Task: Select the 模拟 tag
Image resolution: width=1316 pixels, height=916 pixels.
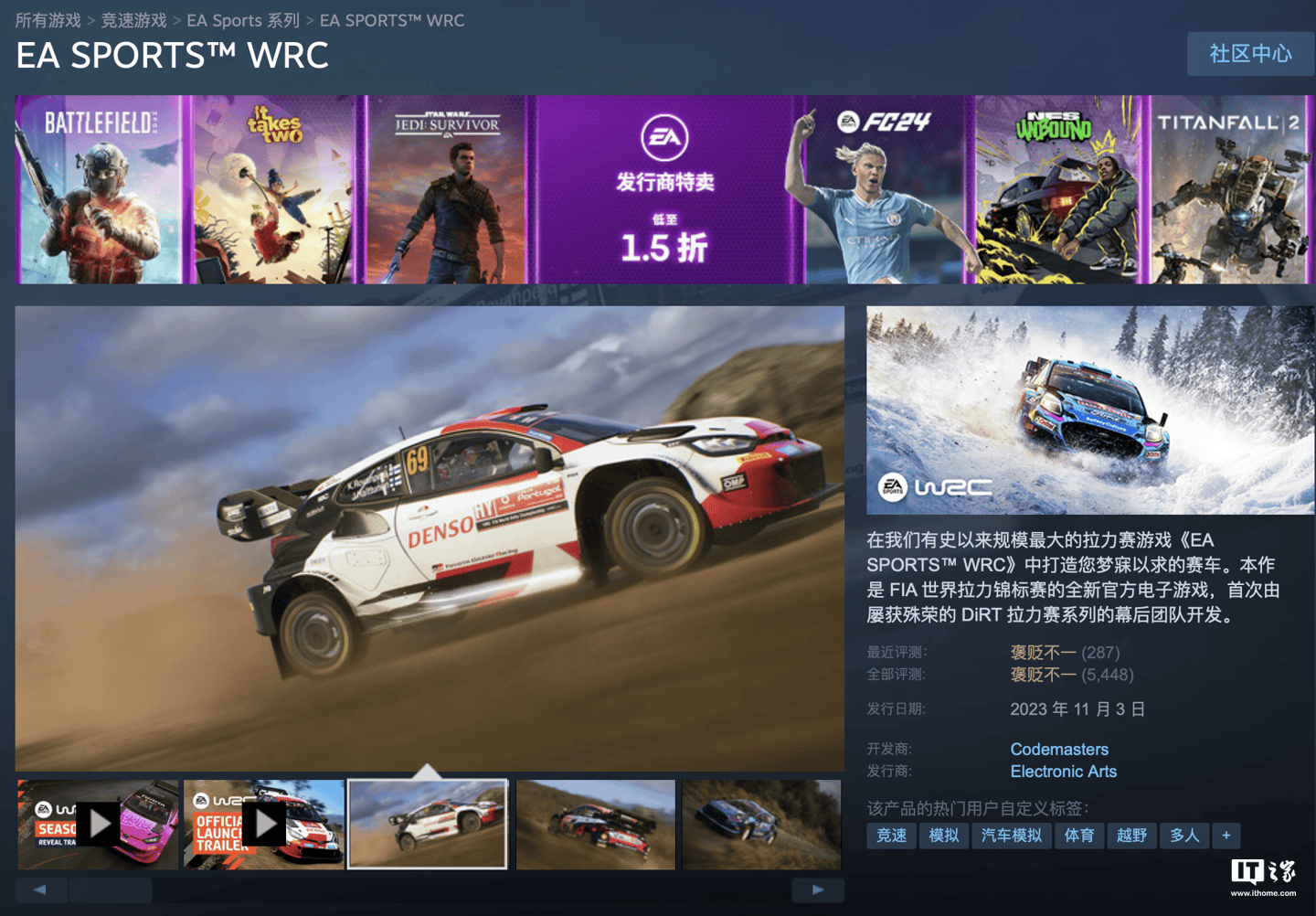Action: 944,836
